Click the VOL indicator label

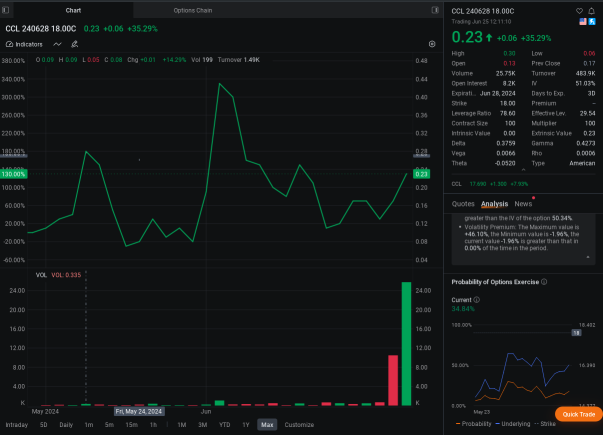(41, 275)
